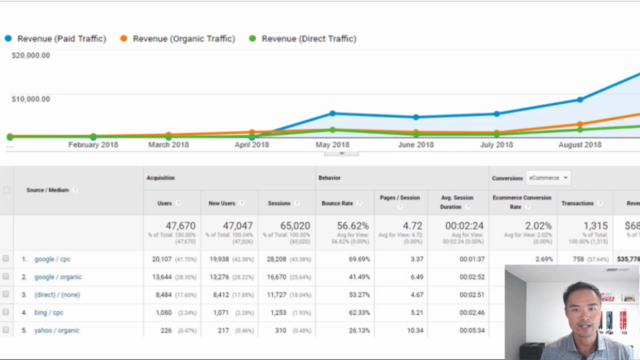Click the Avg. Session Duration help icon
Viewport: 640px width, 360px height.
(468, 207)
